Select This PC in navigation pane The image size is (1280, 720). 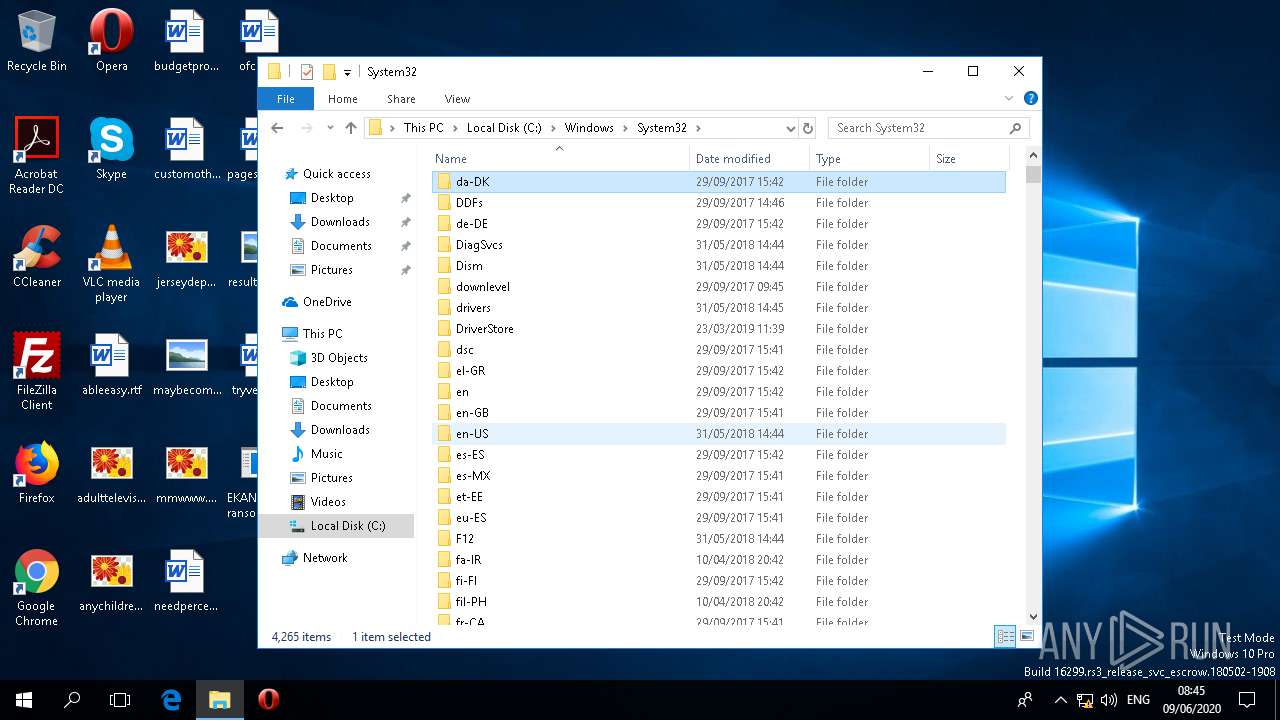[322, 334]
